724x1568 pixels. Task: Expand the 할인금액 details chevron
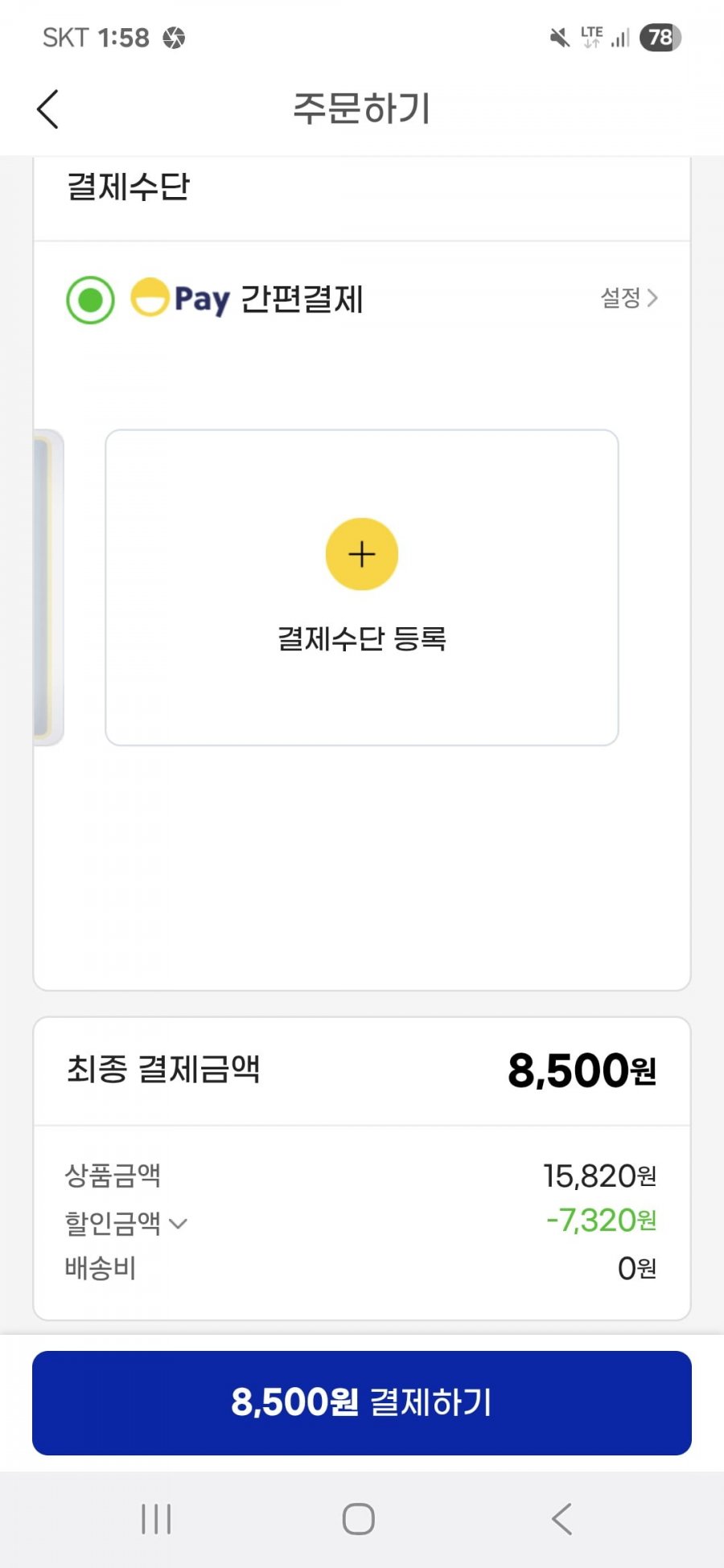179,1224
